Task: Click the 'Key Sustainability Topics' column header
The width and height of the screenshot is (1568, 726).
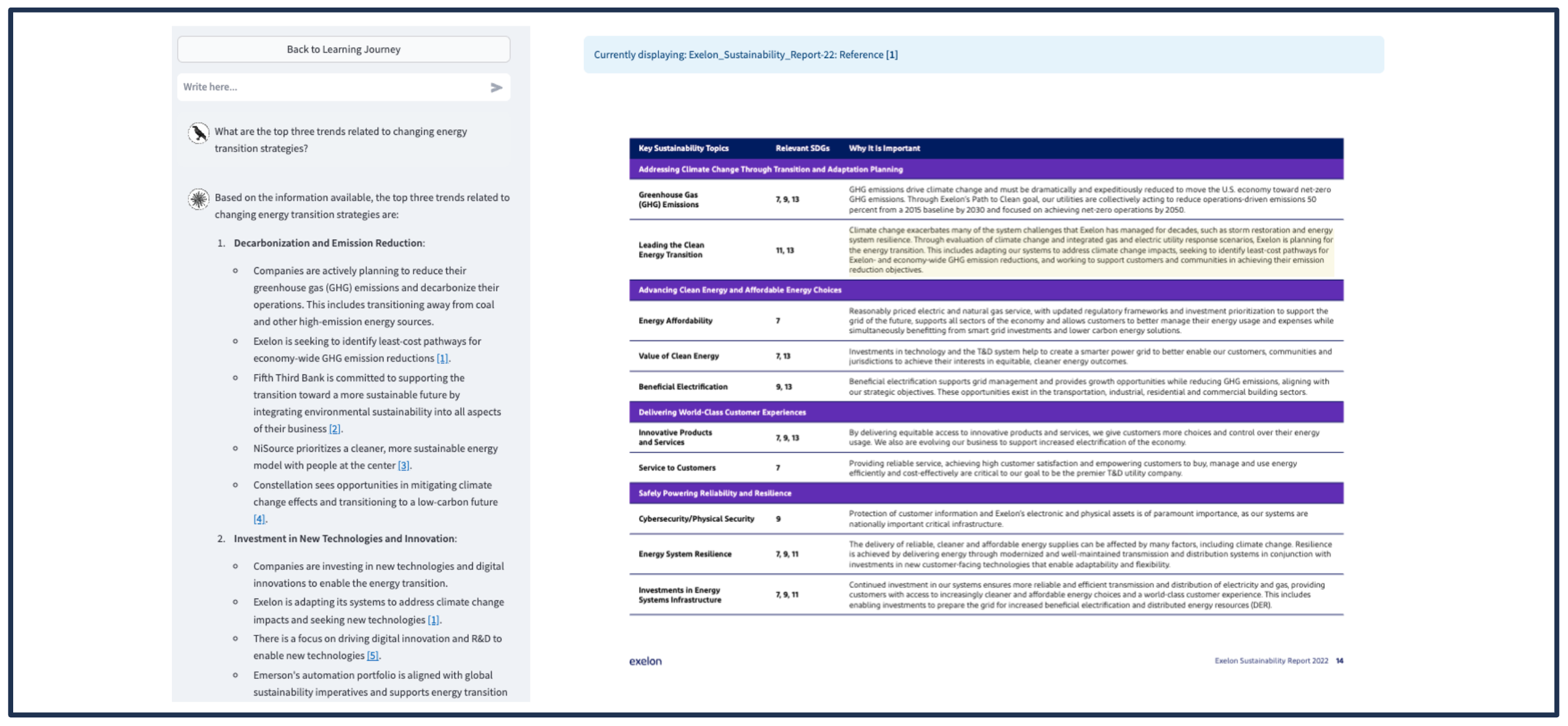Action: (x=683, y=148)
